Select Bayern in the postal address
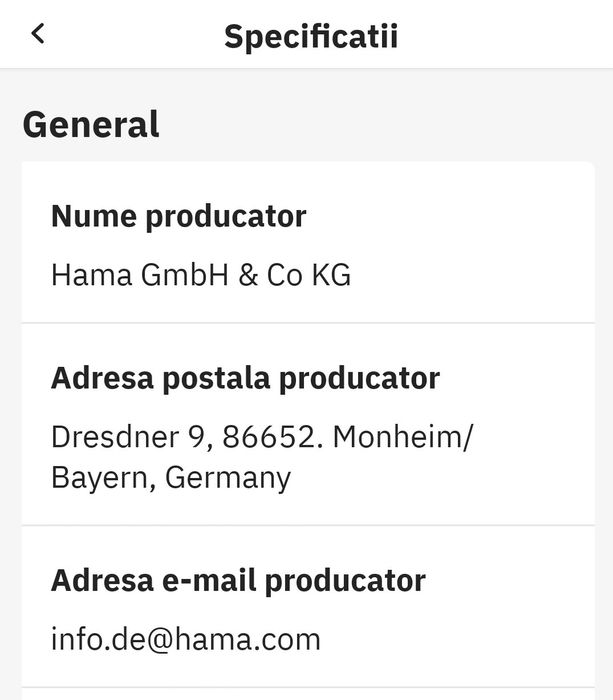 point(102,477)
